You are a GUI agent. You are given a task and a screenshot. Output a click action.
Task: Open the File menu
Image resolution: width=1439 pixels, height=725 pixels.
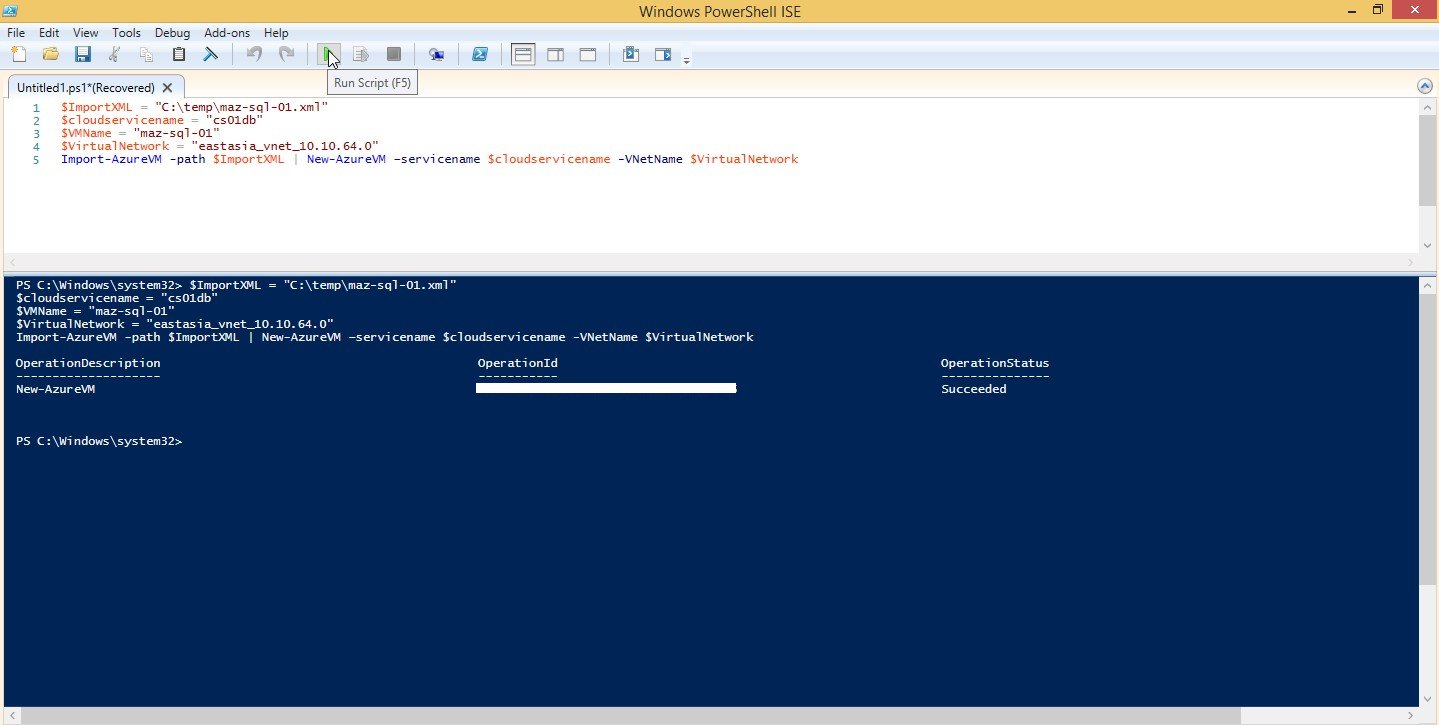click(16, 33)
